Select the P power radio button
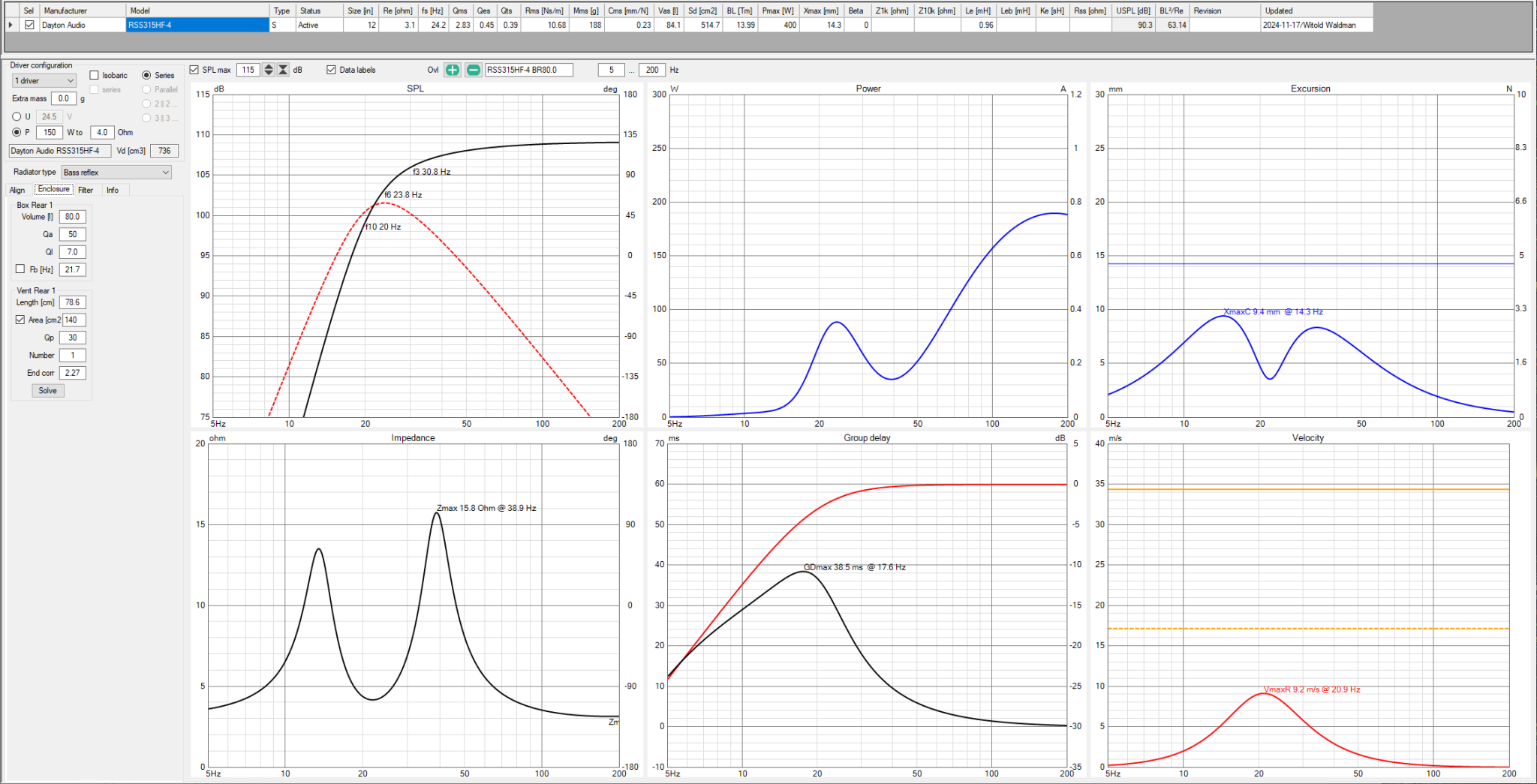The width and height of the screenshot is (1537, 784). point(17,132)
